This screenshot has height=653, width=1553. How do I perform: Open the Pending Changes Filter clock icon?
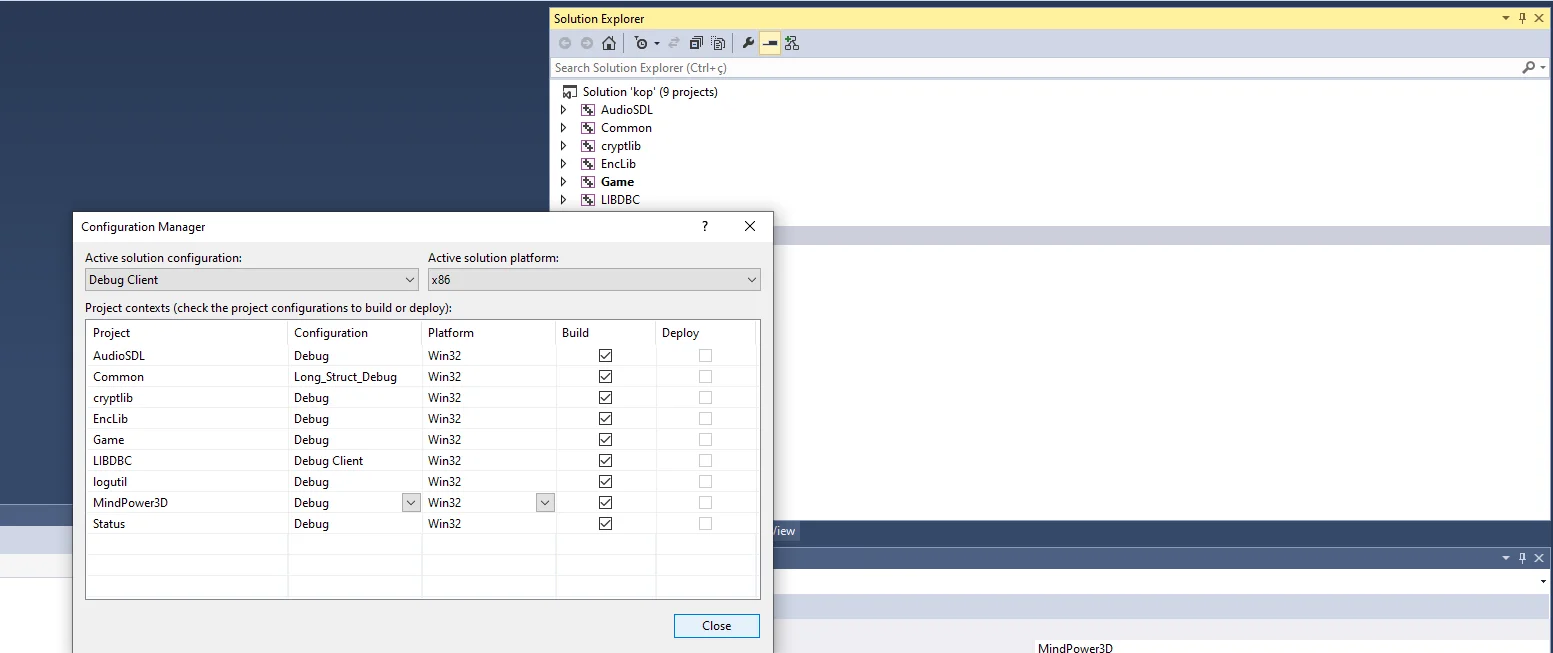[x=641, y=43]
